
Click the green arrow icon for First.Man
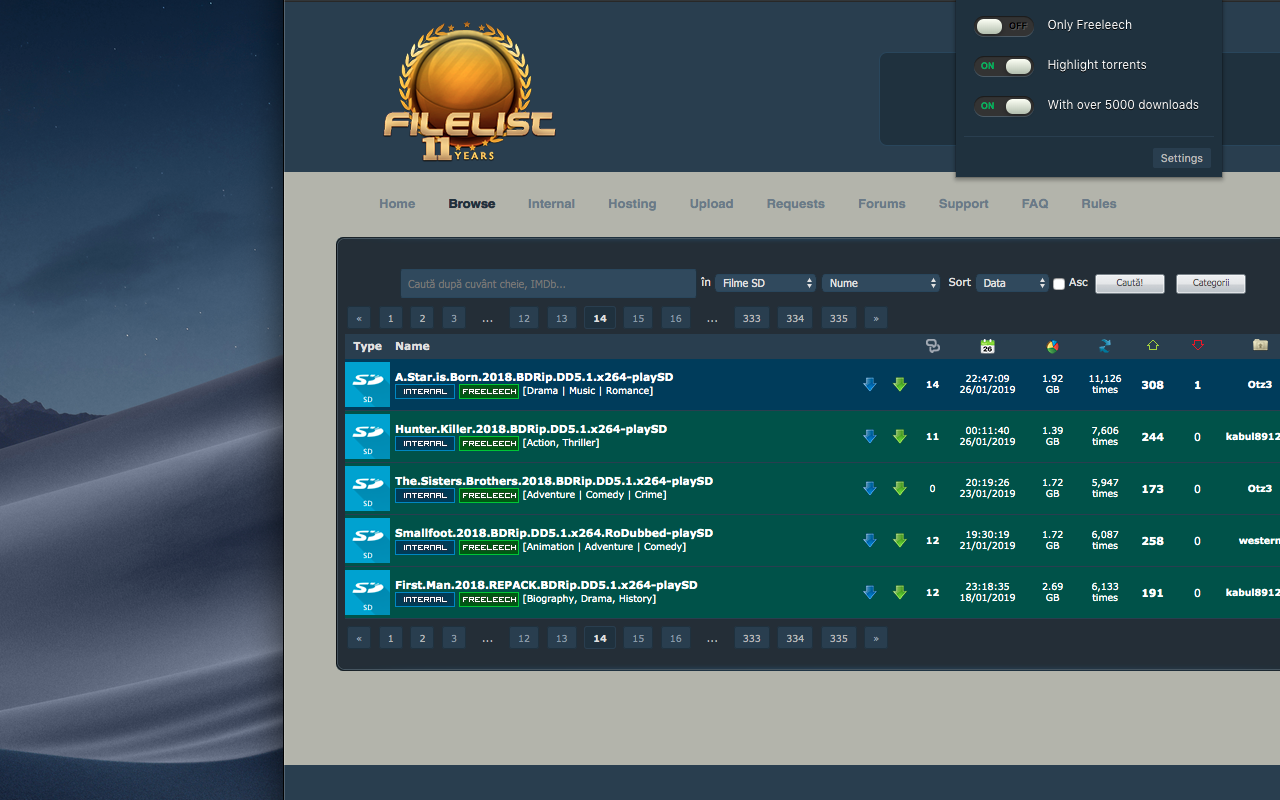(899, 593)
